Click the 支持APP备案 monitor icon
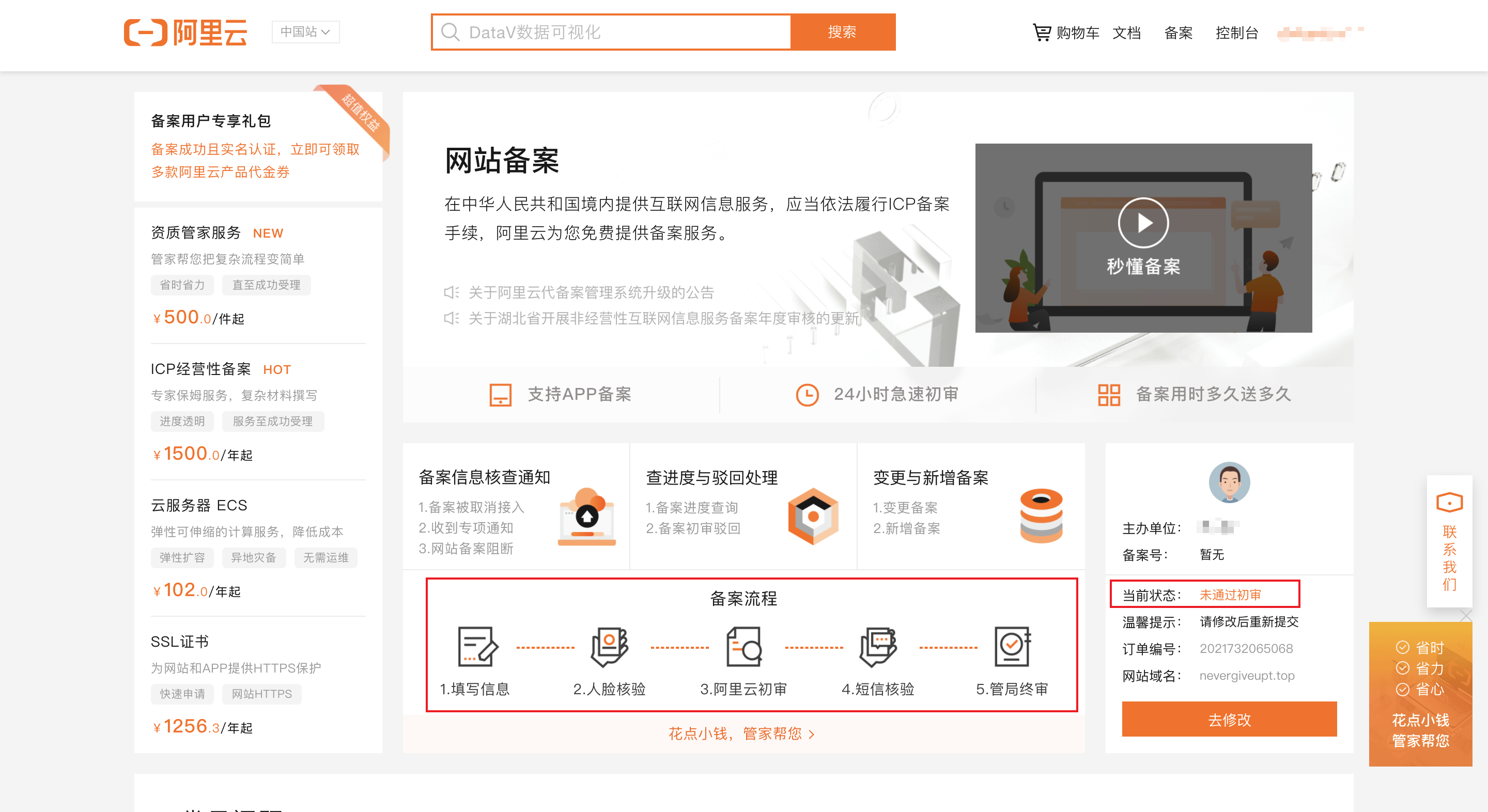The width and height of the screenshot is (1488, 812). pyautogui.click(x=500, y=395)
